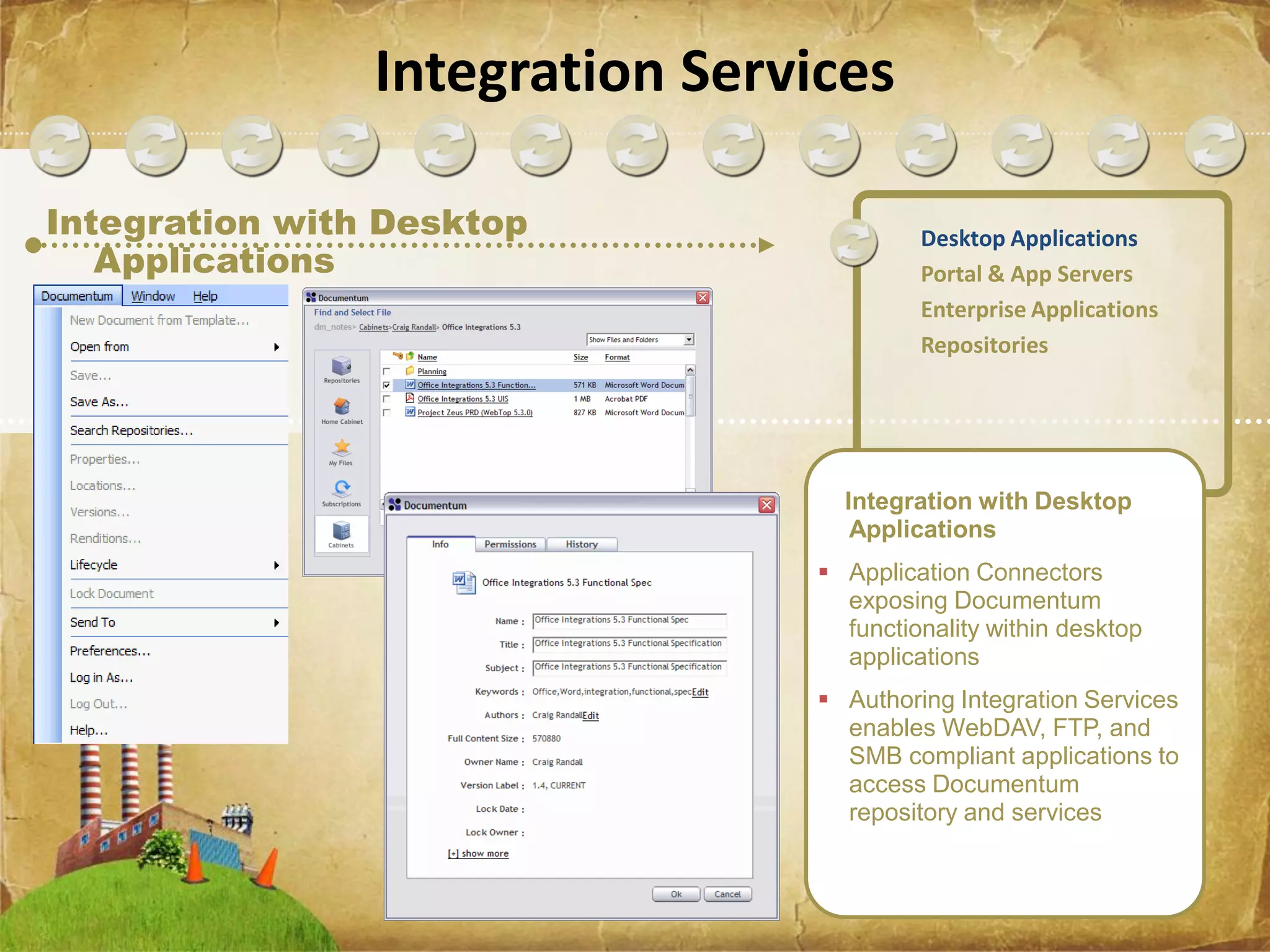
Task: Uncheck Office Integrations 5.3 Function checkbox
Action: 387,385
